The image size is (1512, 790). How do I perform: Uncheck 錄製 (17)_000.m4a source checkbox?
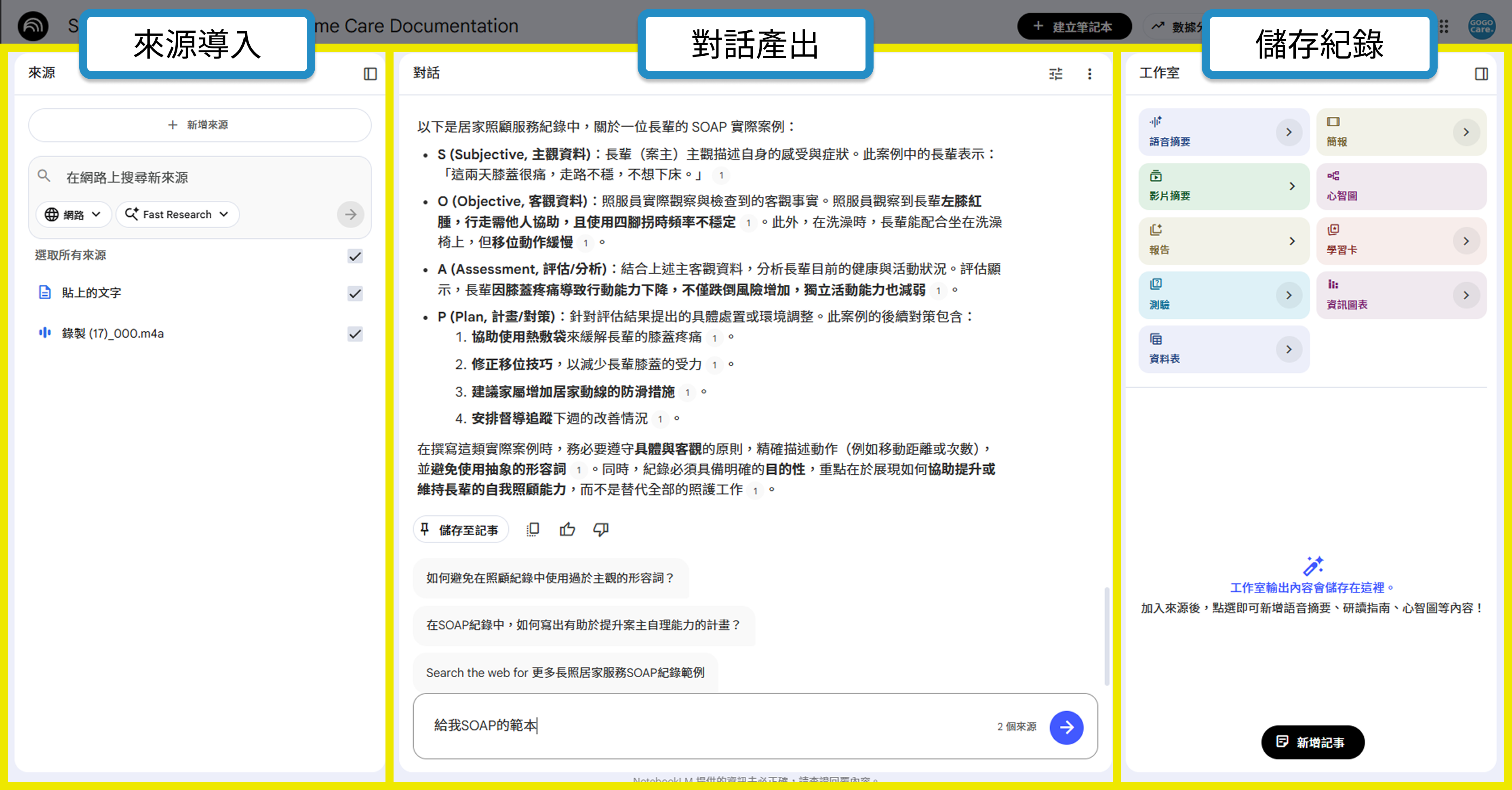click(x=355, y=334)
